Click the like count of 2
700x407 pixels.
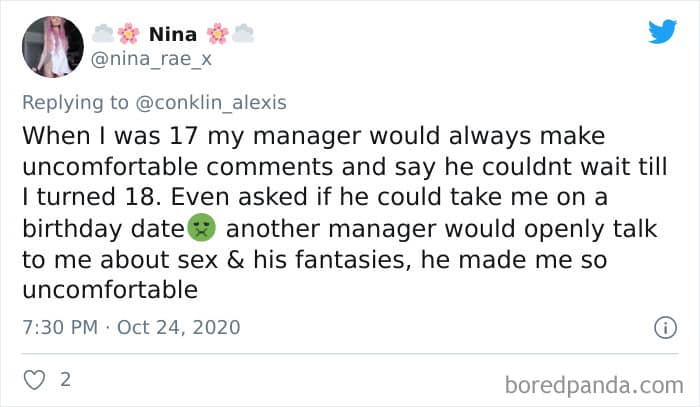[65, 380]
